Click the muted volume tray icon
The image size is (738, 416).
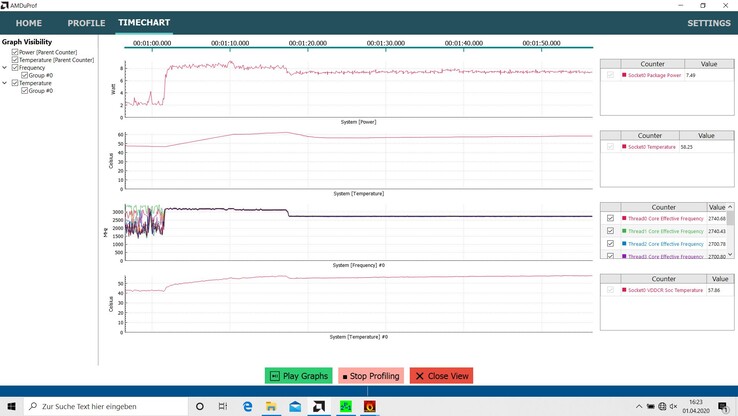[x=674, y=406]
